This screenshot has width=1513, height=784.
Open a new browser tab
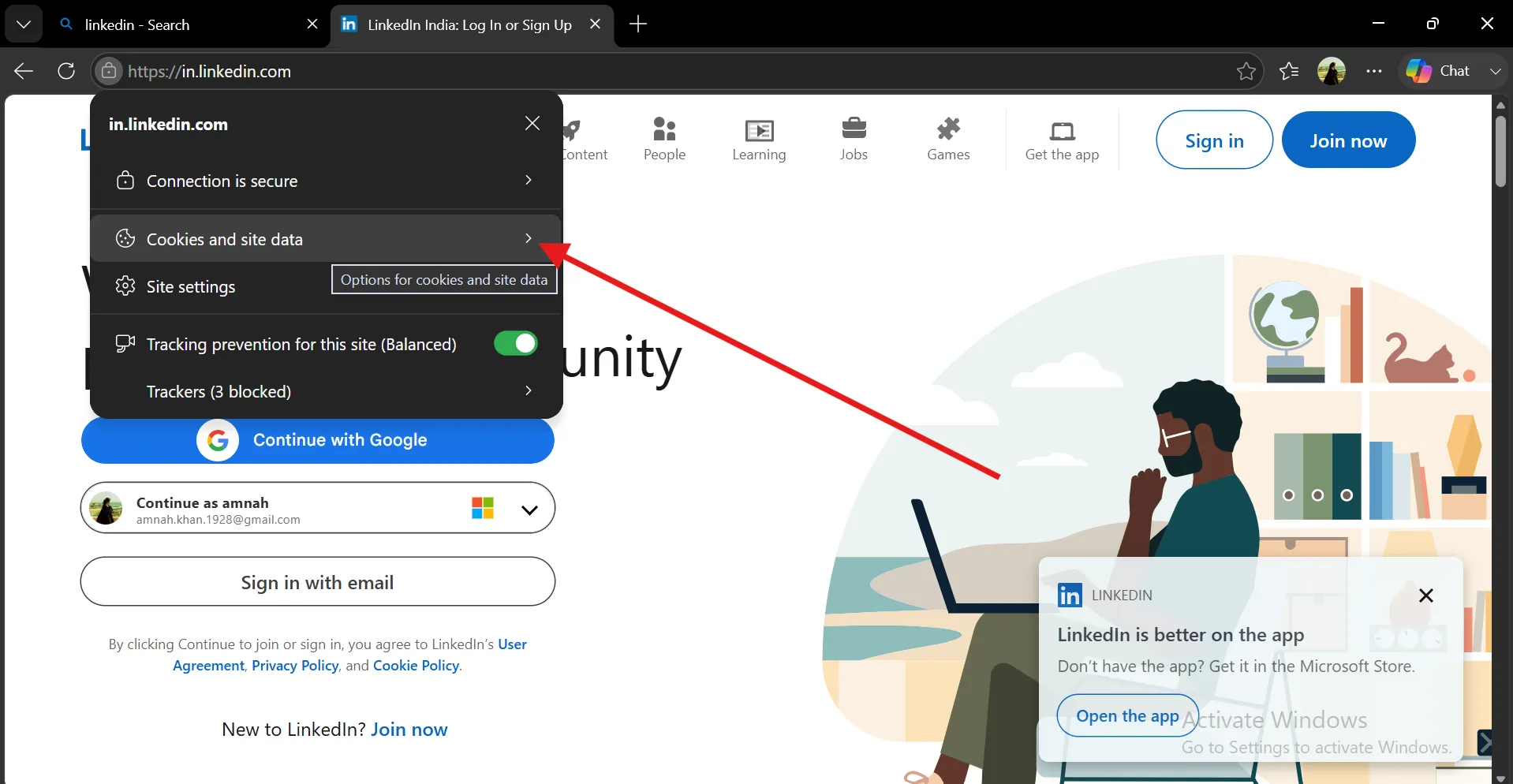(638, 24)
